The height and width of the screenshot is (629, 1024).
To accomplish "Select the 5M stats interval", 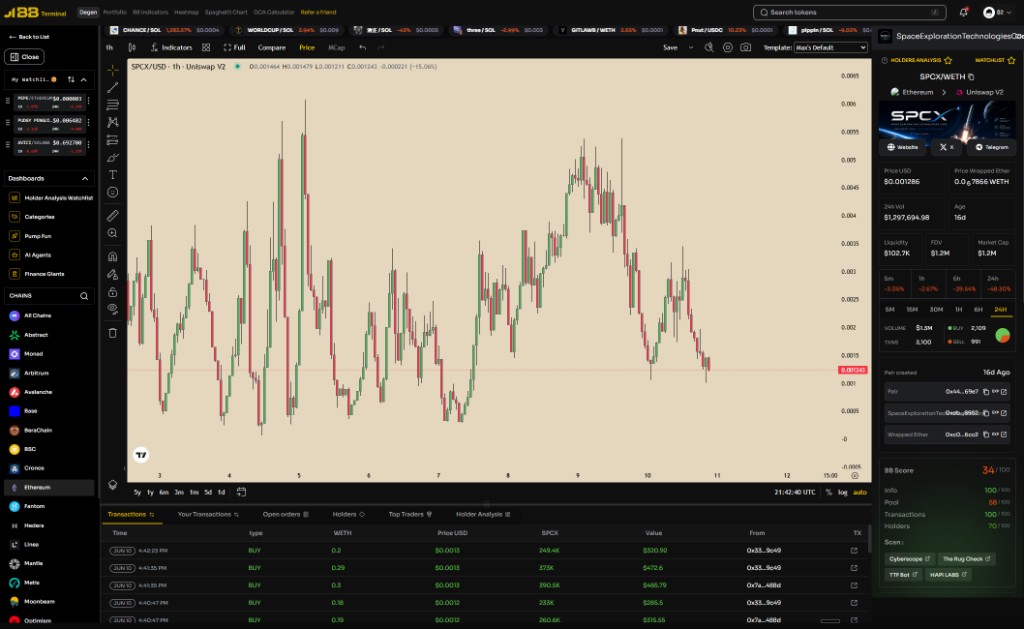I will click(889, 309).
